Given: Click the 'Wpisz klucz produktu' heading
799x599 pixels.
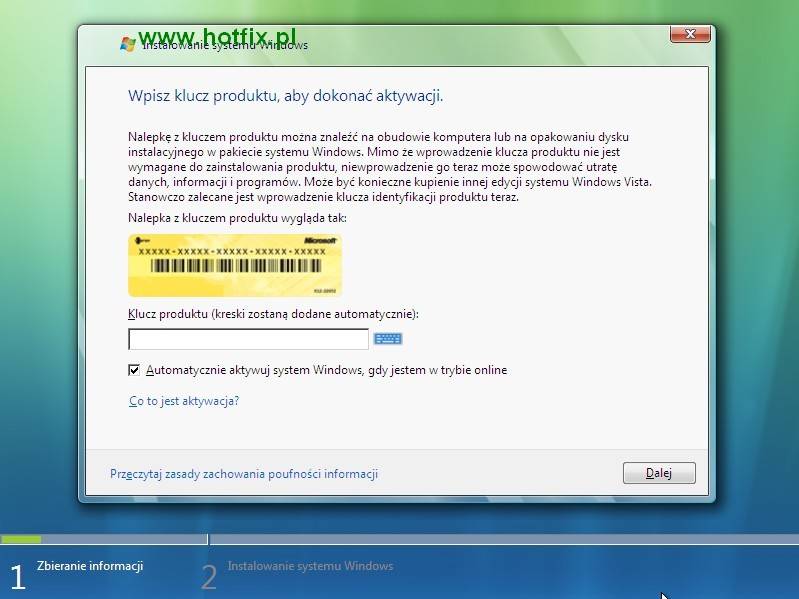Looking at the screenshot, I should pos(285,96).
